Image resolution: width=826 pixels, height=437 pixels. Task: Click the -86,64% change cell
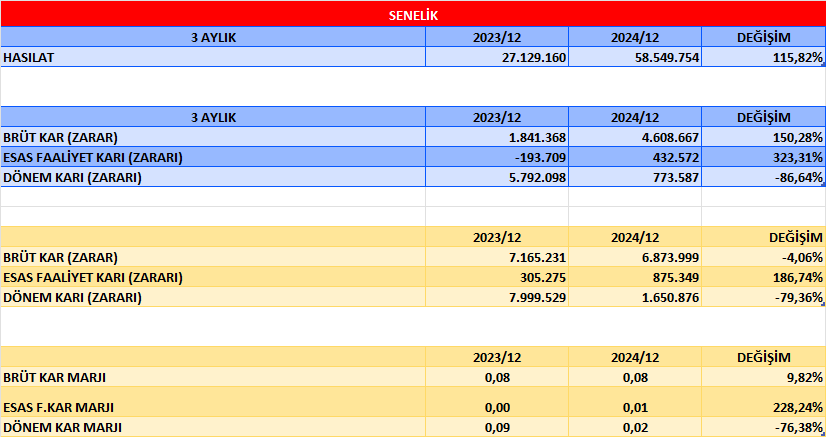763,177
